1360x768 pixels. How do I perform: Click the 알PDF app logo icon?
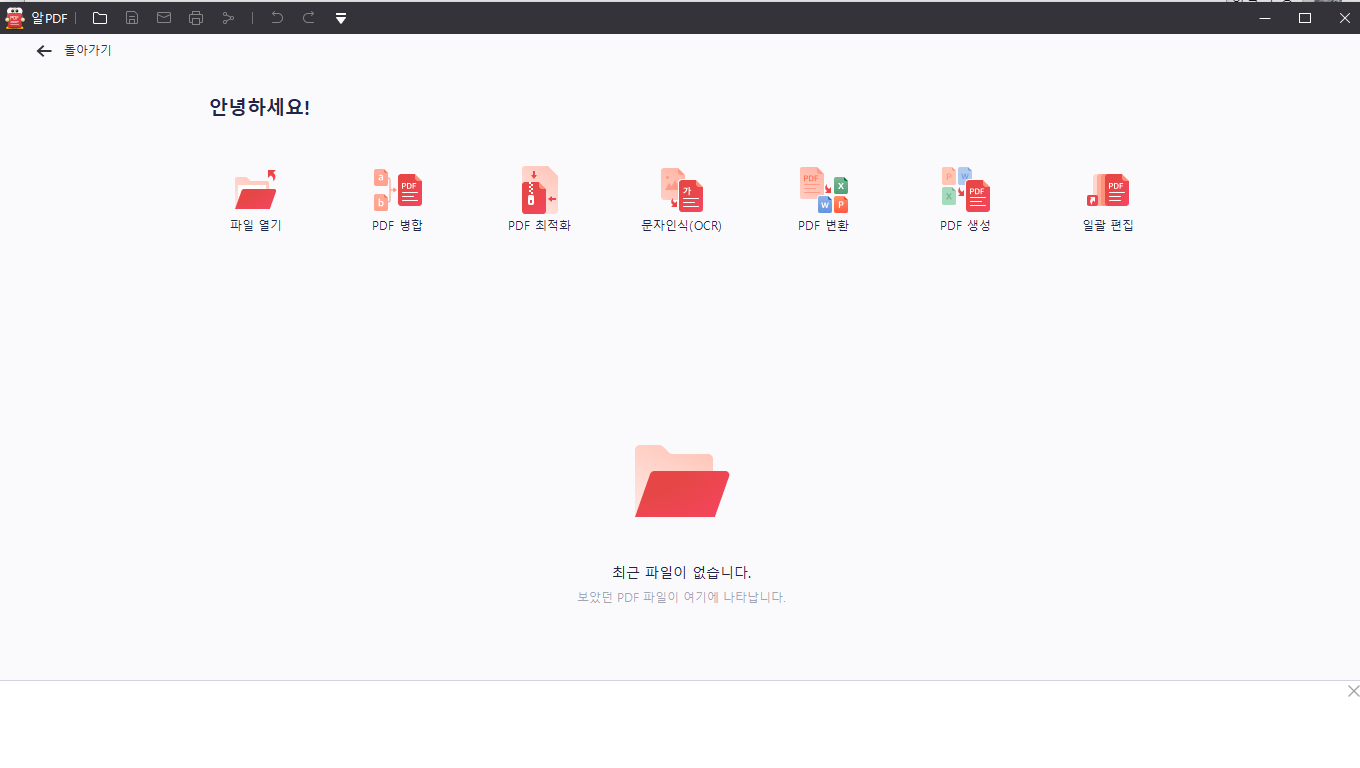pos(15,18)
